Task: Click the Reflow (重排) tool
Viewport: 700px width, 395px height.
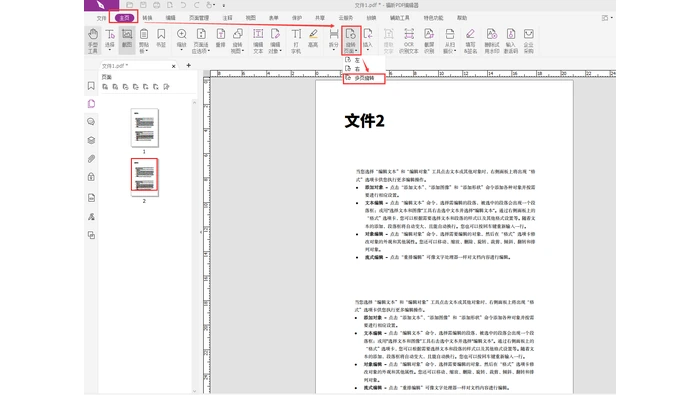Action: (221, 39)
